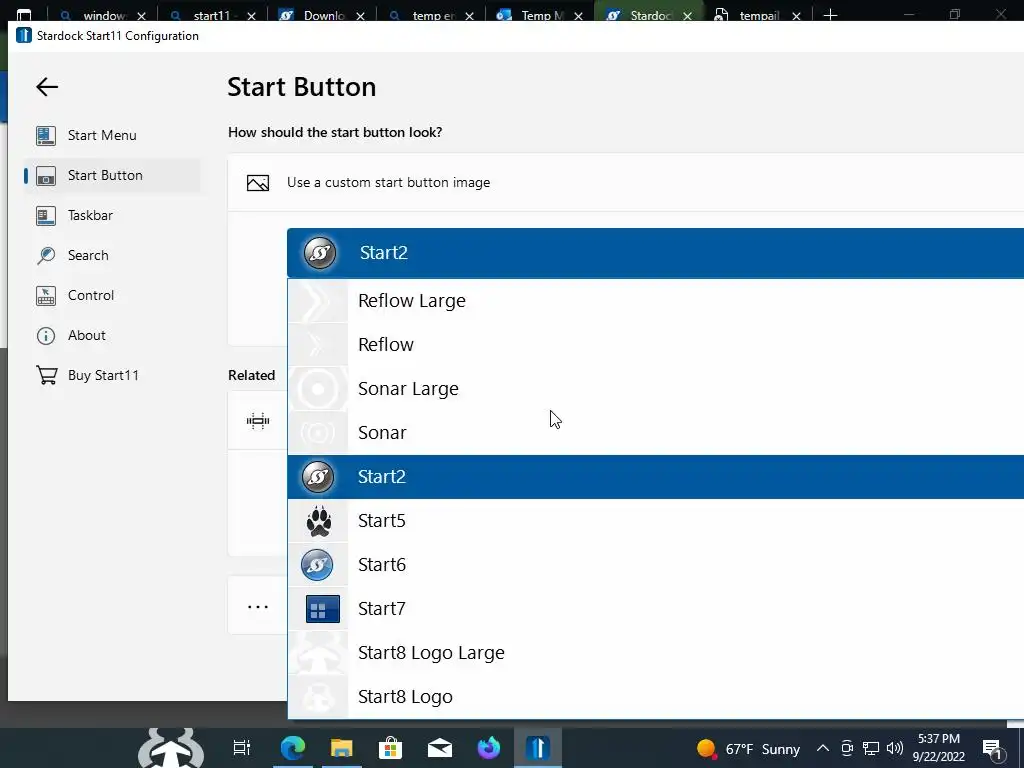Click Start11 app icon on taskbar
Screen dimensions: 1024x768
(x=538, y=748)
